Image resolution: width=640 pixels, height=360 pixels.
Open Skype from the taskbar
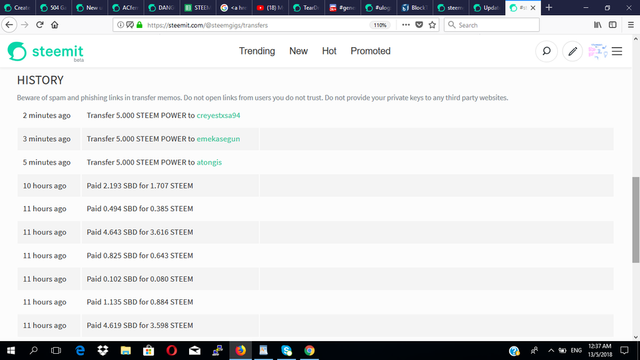tap(287, 351)
